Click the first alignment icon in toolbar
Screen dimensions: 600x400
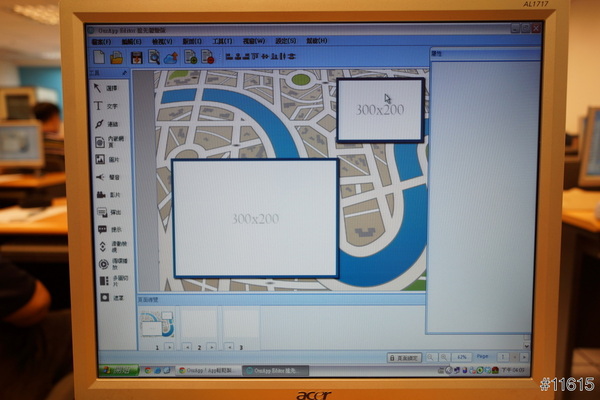229,57
